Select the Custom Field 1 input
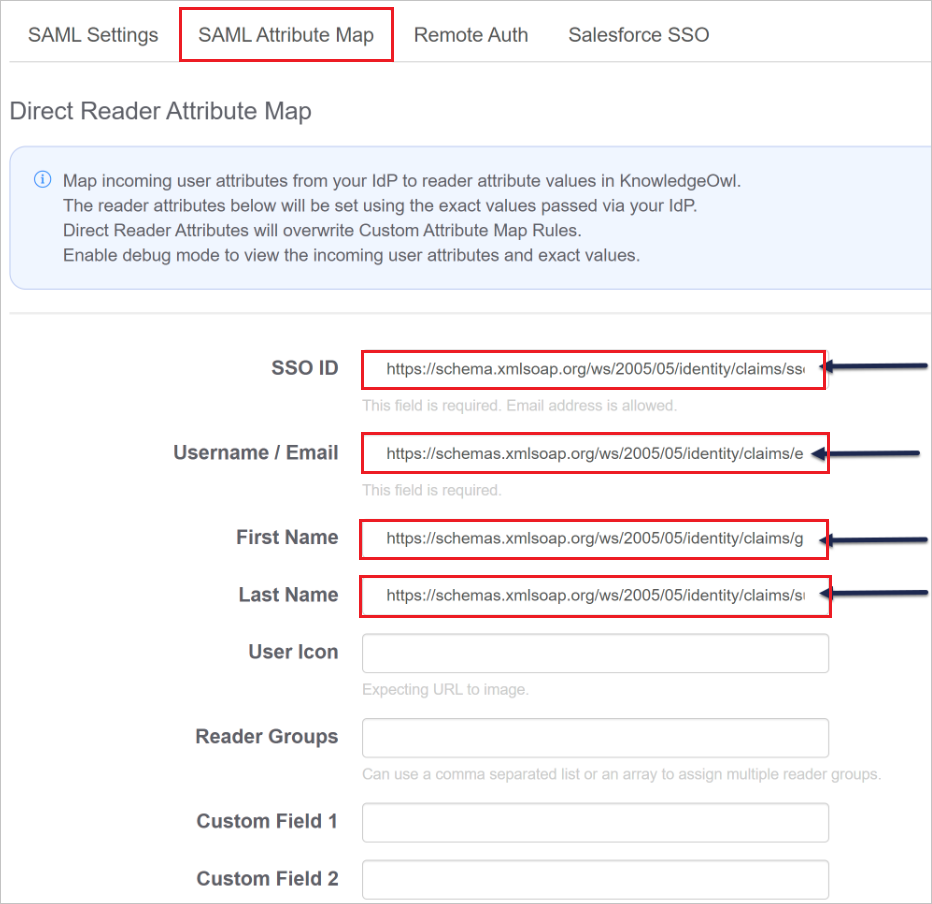The width and height of the screenshot is (932, 904). click(x=595, y=822)
